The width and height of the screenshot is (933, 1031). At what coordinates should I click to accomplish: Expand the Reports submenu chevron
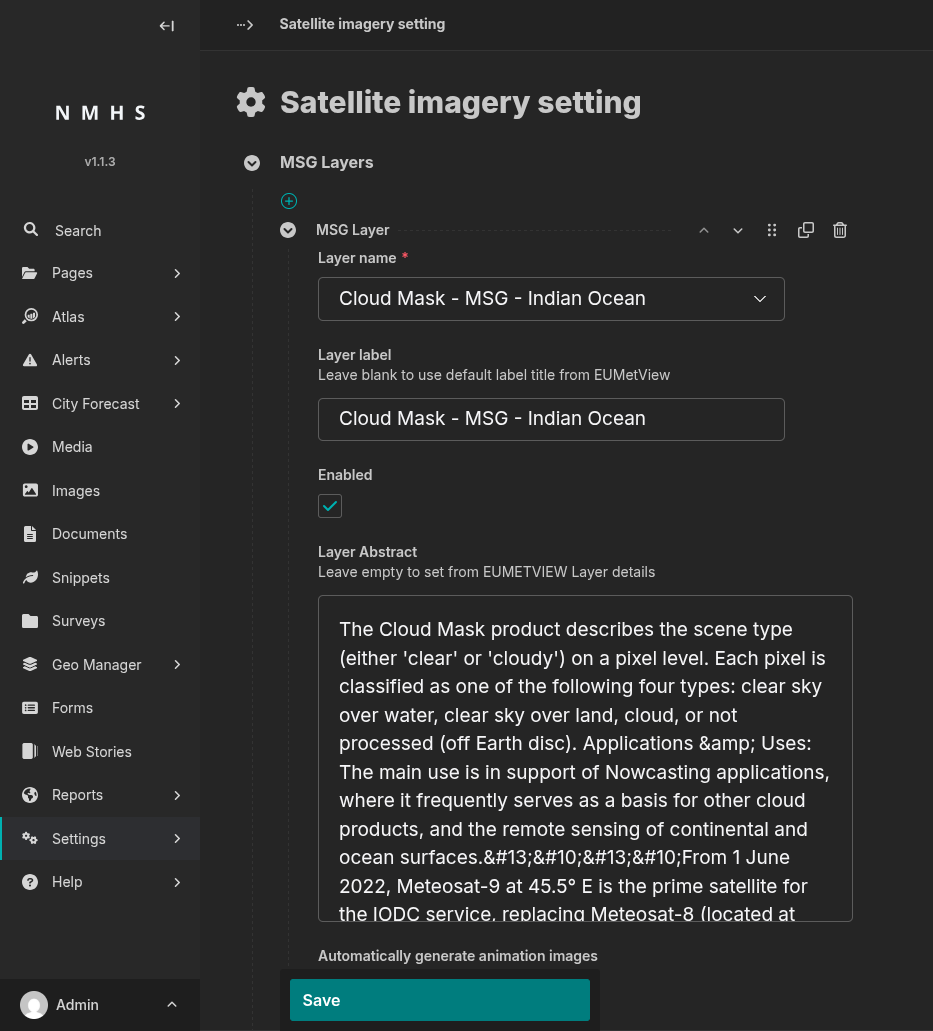coord(177,795)
